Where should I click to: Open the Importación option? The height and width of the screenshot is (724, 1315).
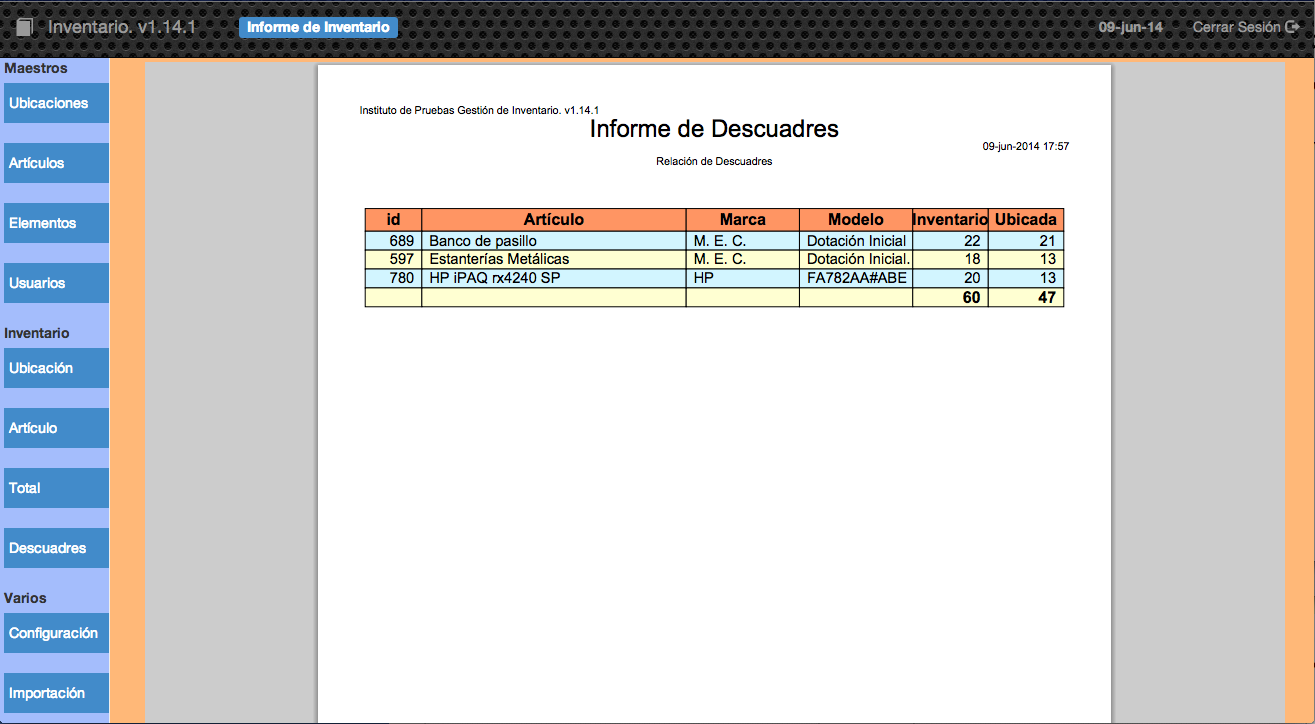click(x=56, y=693)
